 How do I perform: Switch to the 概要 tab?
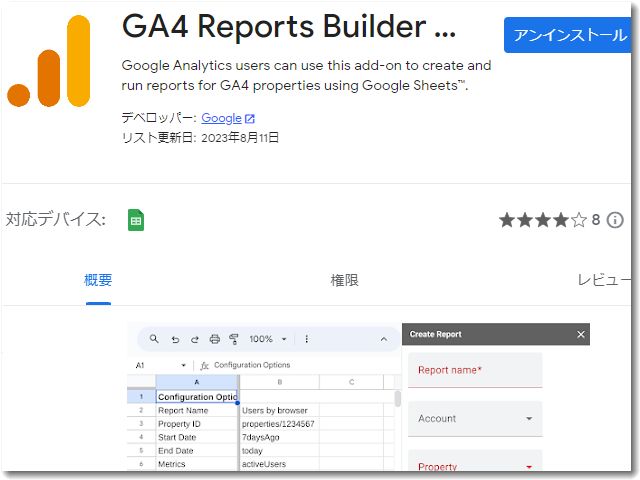[x=98, y=280]
